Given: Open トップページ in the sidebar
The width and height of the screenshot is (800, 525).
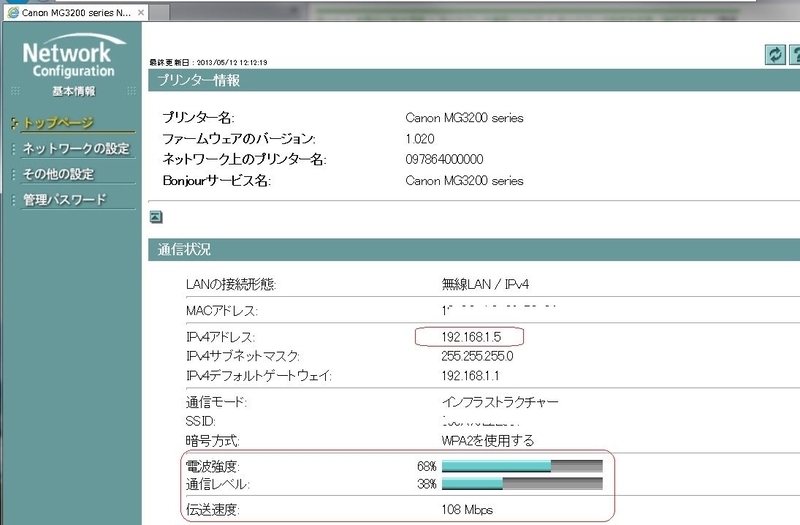Looking at the screenshot, I should click(x=58, y=123).
